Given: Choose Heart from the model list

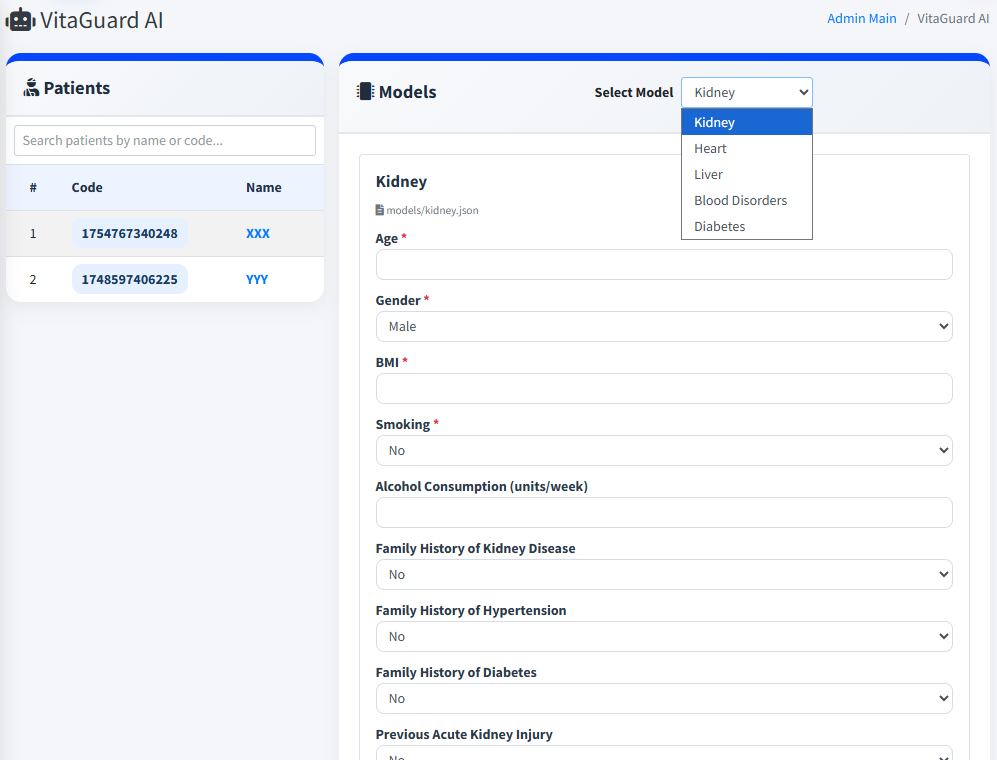Looking at the screenshot, I should click(710, 148).
